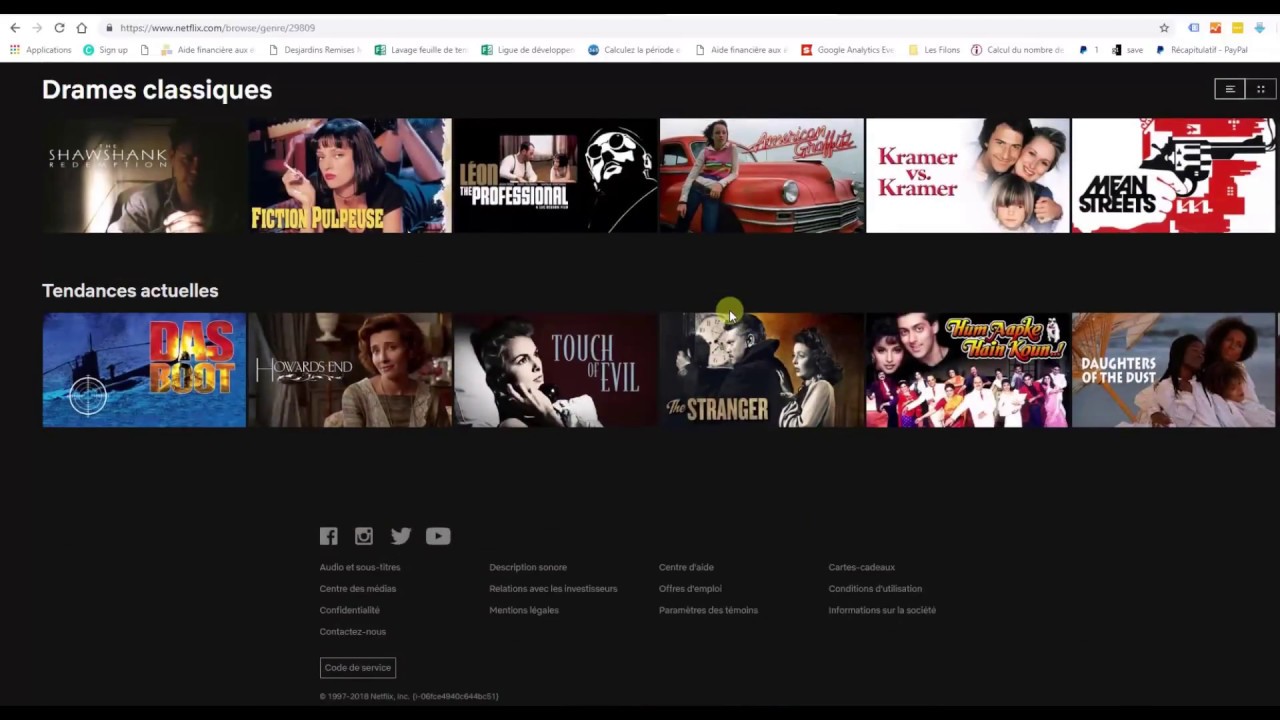Open the Récapitulatif - PayPal bookmark
The height and width of the screenshot is (720, 1280).
point(1202,50)
